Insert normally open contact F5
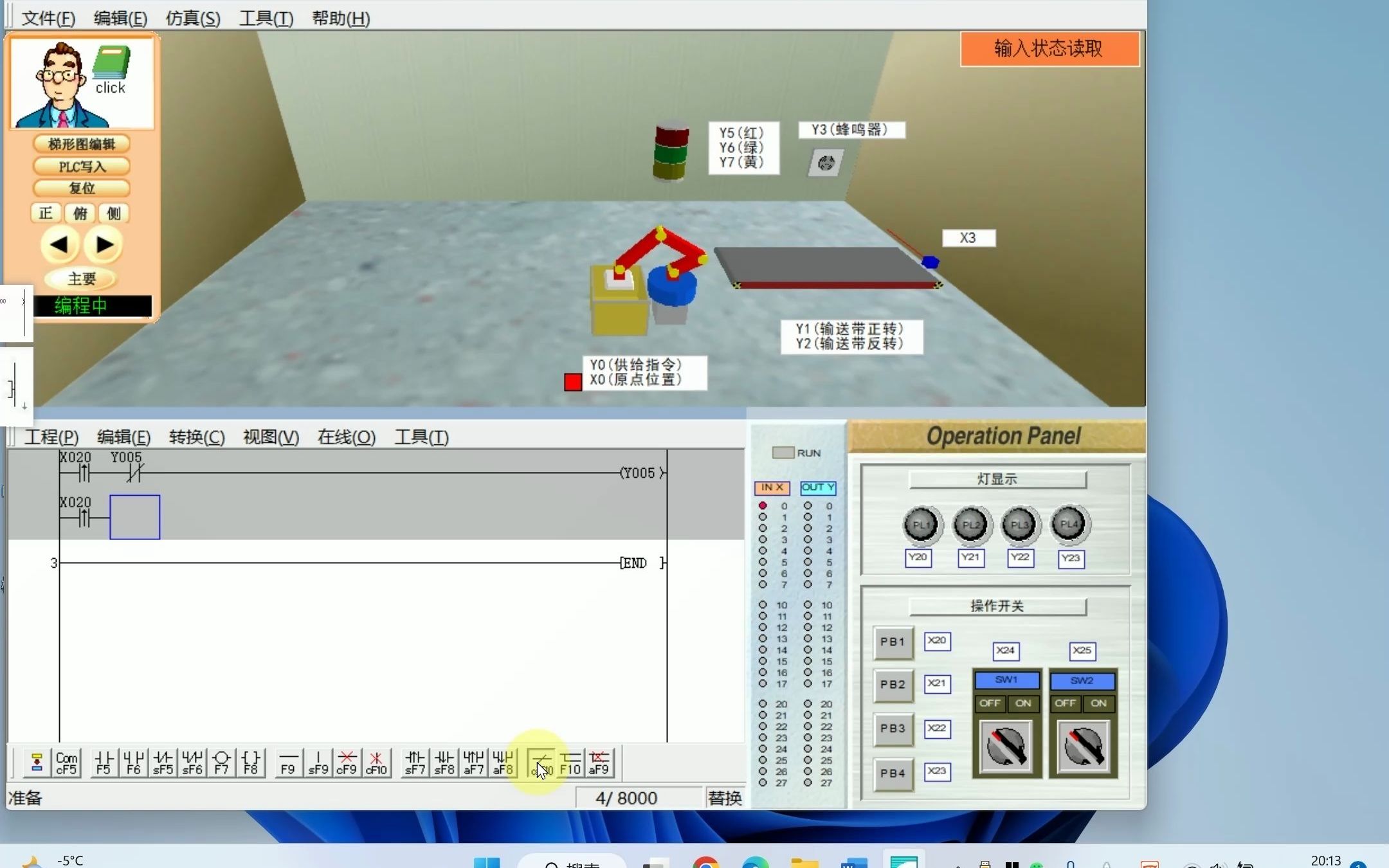 click(104, 763)
